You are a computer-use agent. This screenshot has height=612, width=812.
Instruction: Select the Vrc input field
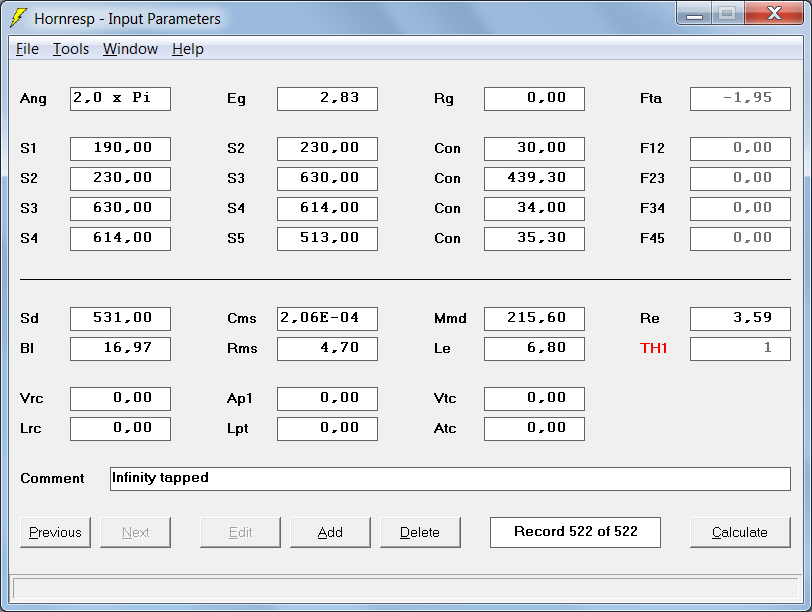click(x=120, y=399)
